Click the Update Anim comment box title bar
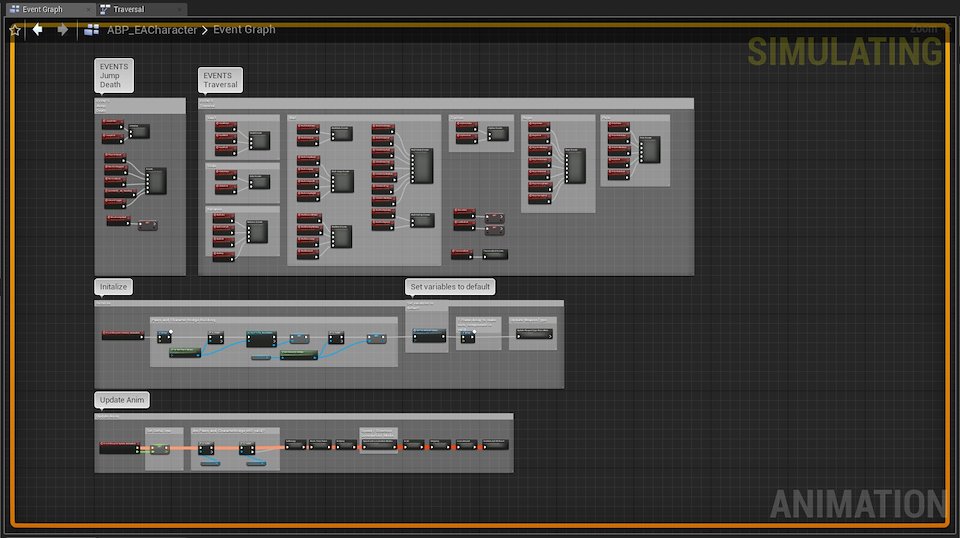Viewport: 960px width, 538px height. [304, 416]
